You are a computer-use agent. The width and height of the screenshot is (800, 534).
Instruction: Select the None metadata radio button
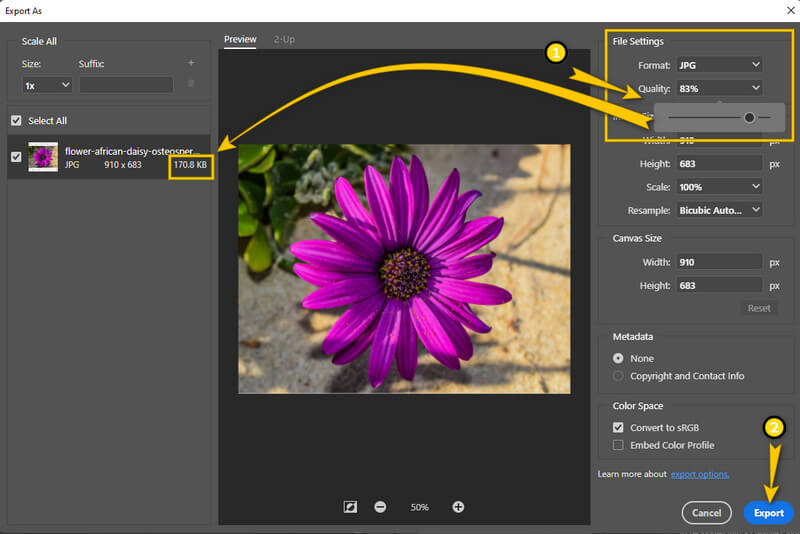(x=618, y=358)
